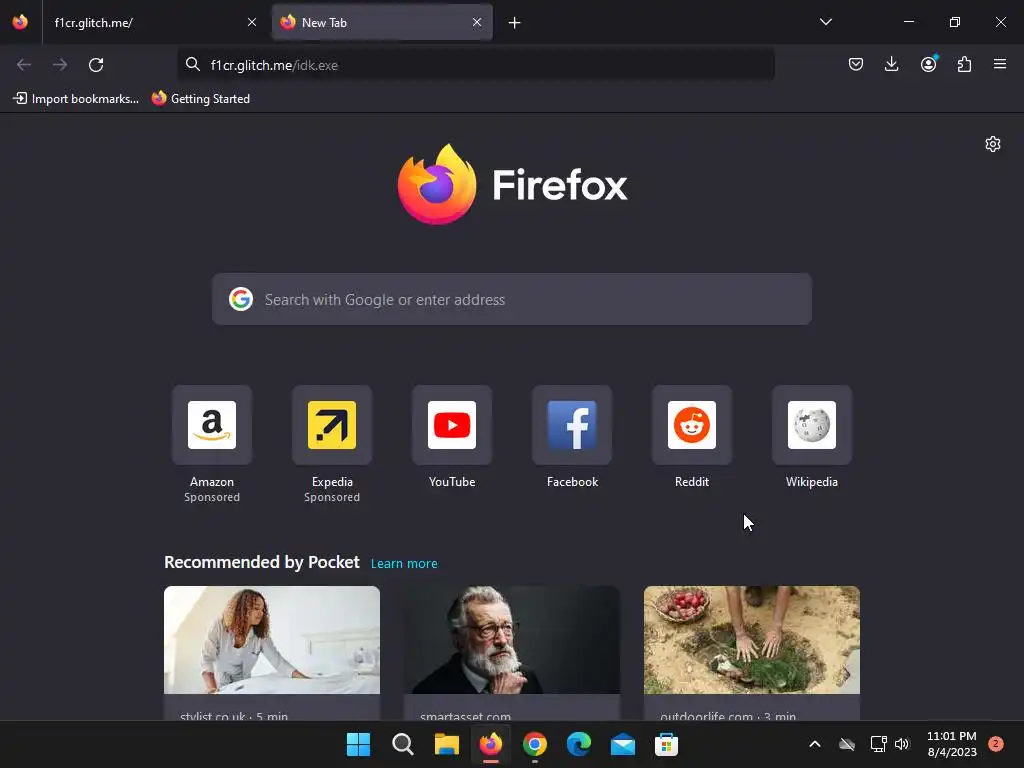
Task: Expand the hidden system tray icons
Action: (815, 744)
